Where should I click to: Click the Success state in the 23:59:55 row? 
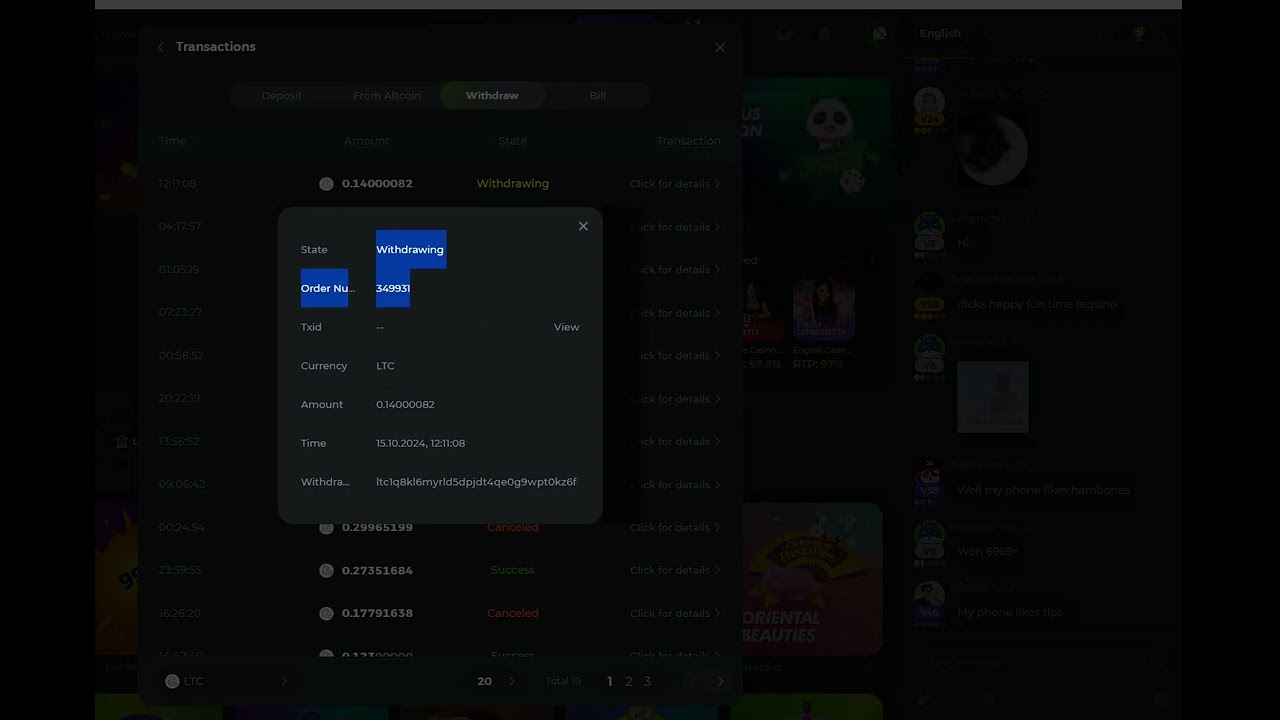(512, 570)
